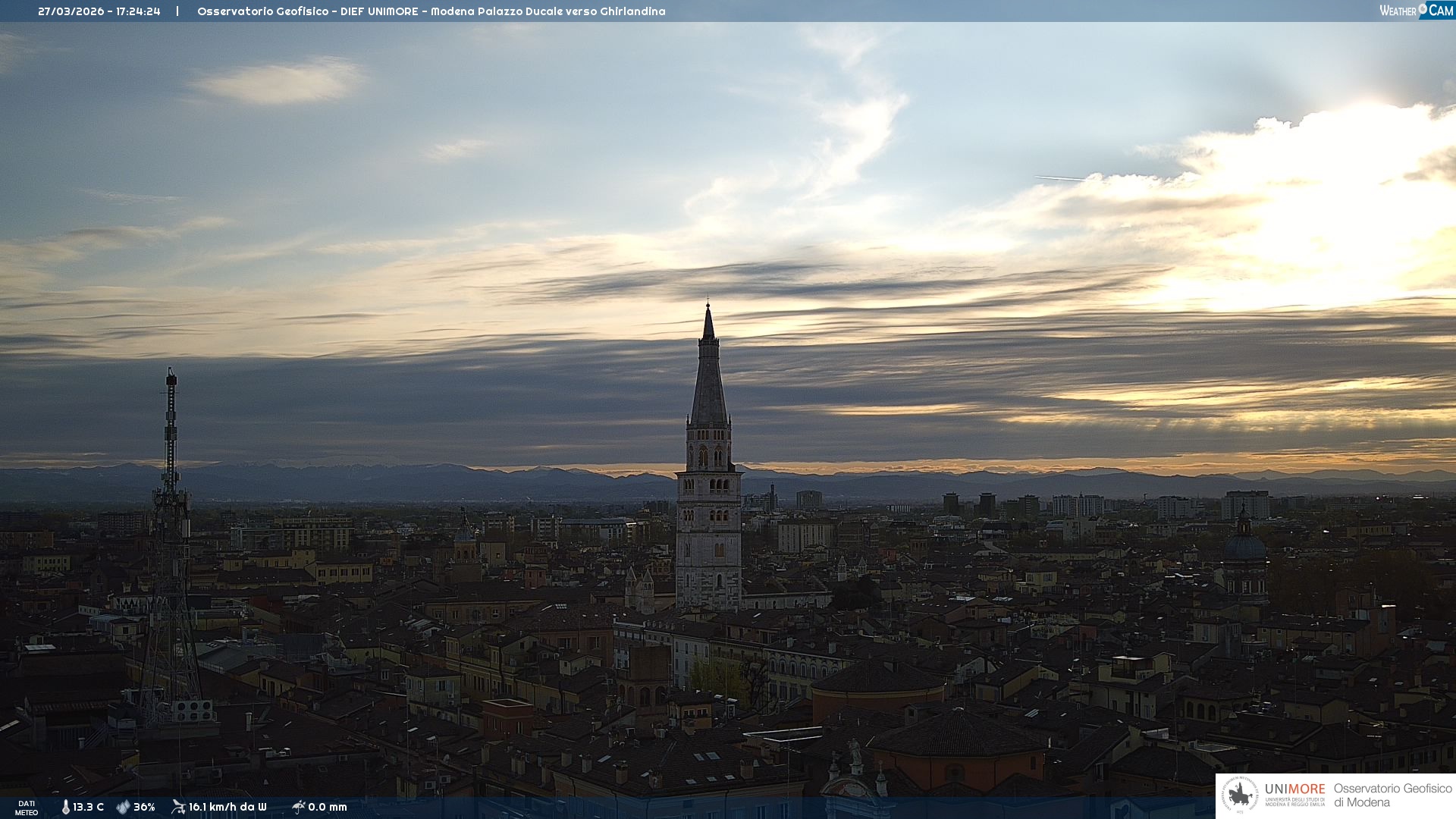This screenshot has width=1456, height=819.
Task: Click the Osservatorio Geofisico DIEF UNIMORE title
Action: tap(431, 11)
